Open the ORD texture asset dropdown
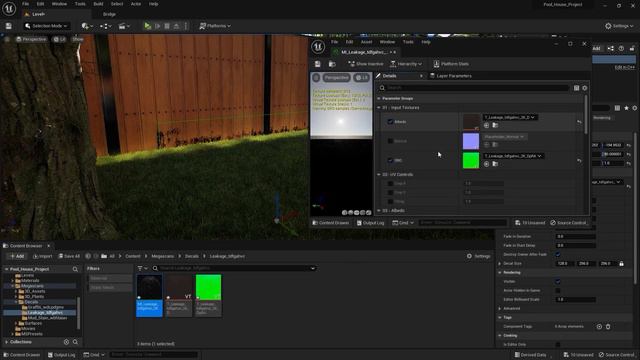Image resolution: width=640 pixels, height=360 pixels. tap(513, 156)
